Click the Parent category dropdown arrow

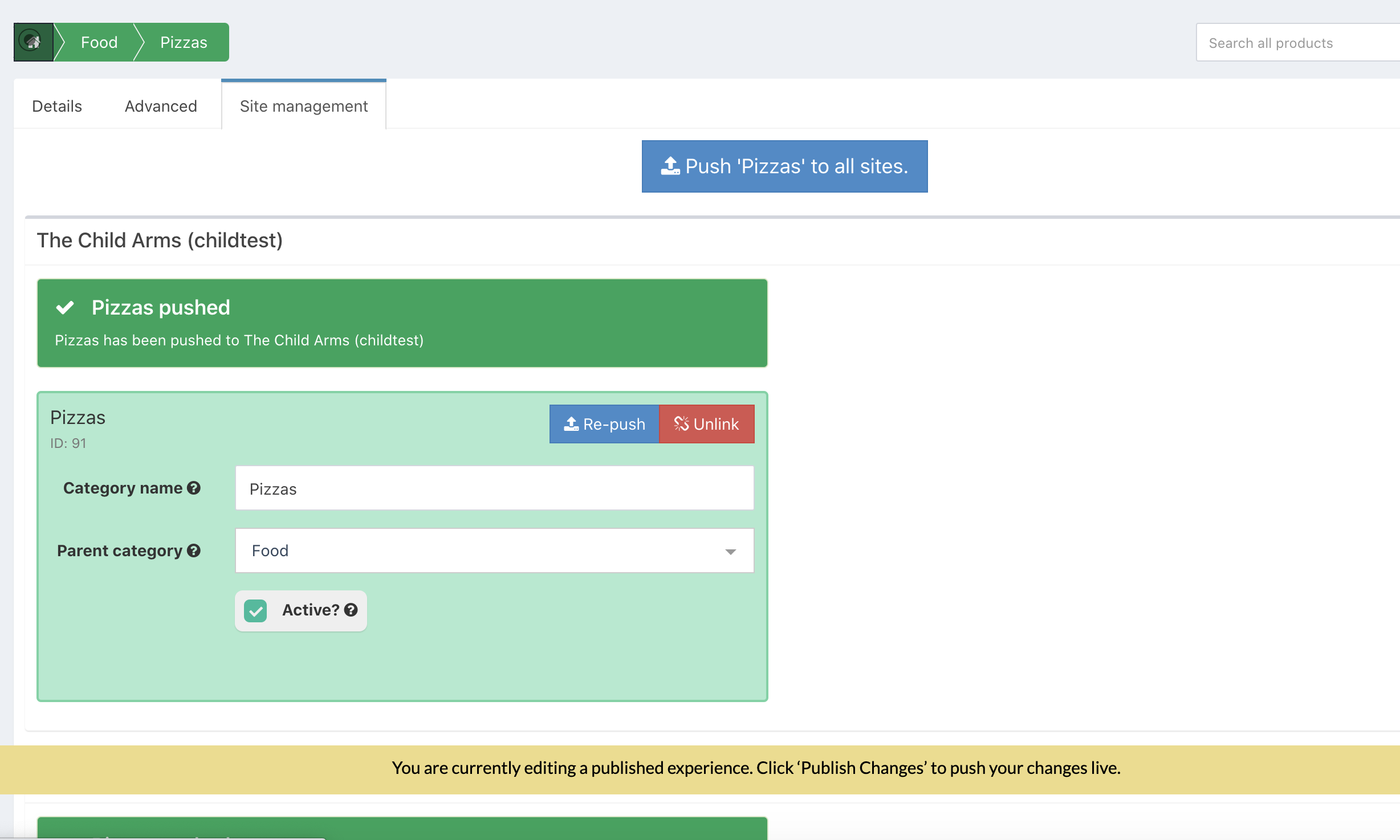coord(730,552)
